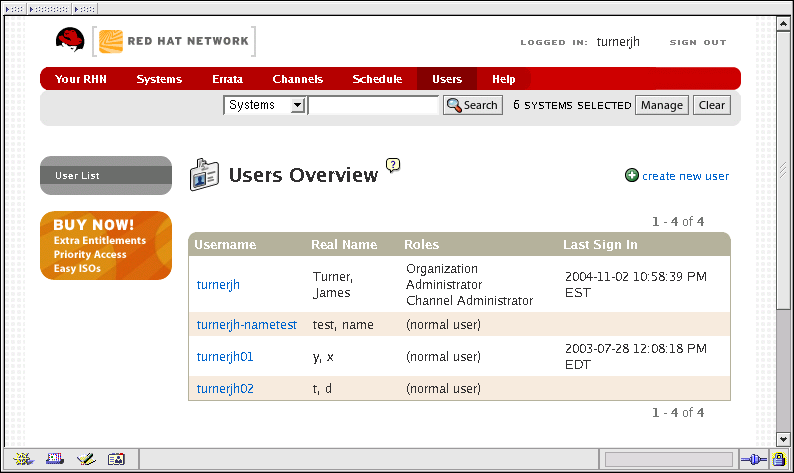The width and height of the screenshot is (794, 473).
Task: Click the Red Hat shadowman logo
Action: (x=70, y=40)
